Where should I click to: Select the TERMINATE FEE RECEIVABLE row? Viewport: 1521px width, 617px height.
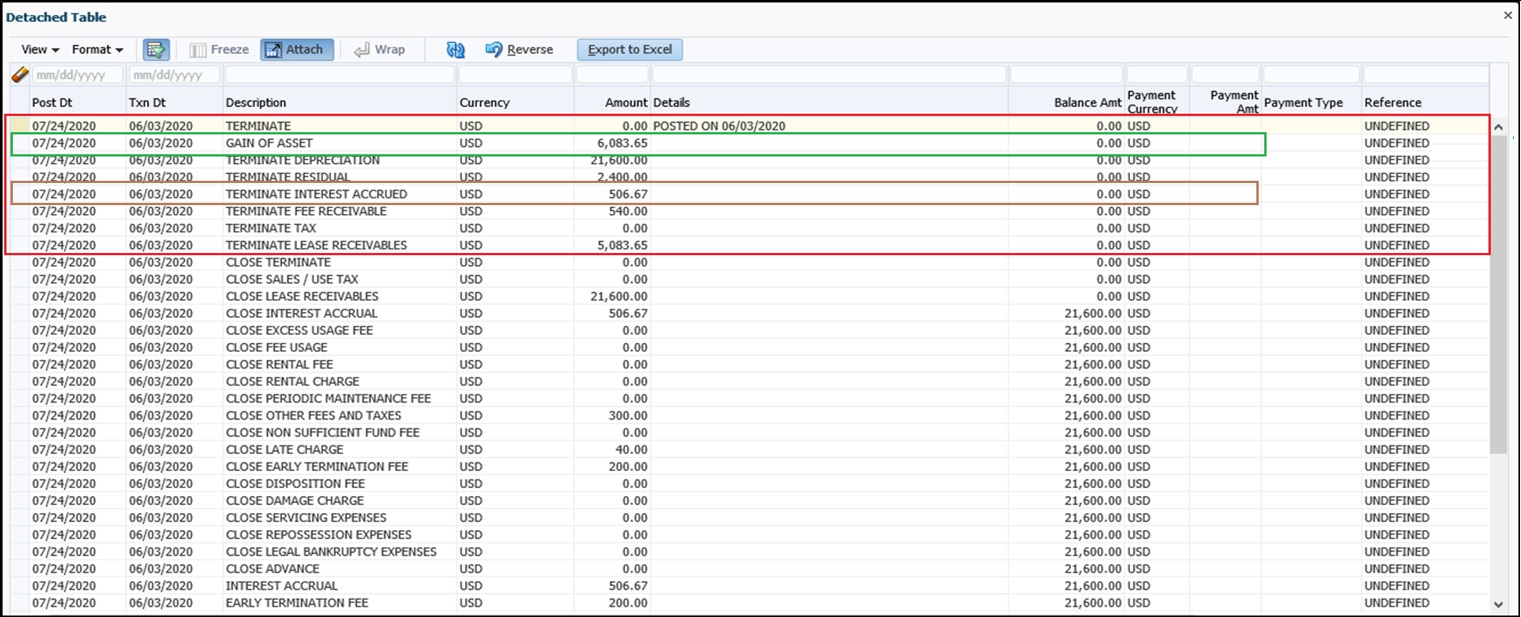749,211
